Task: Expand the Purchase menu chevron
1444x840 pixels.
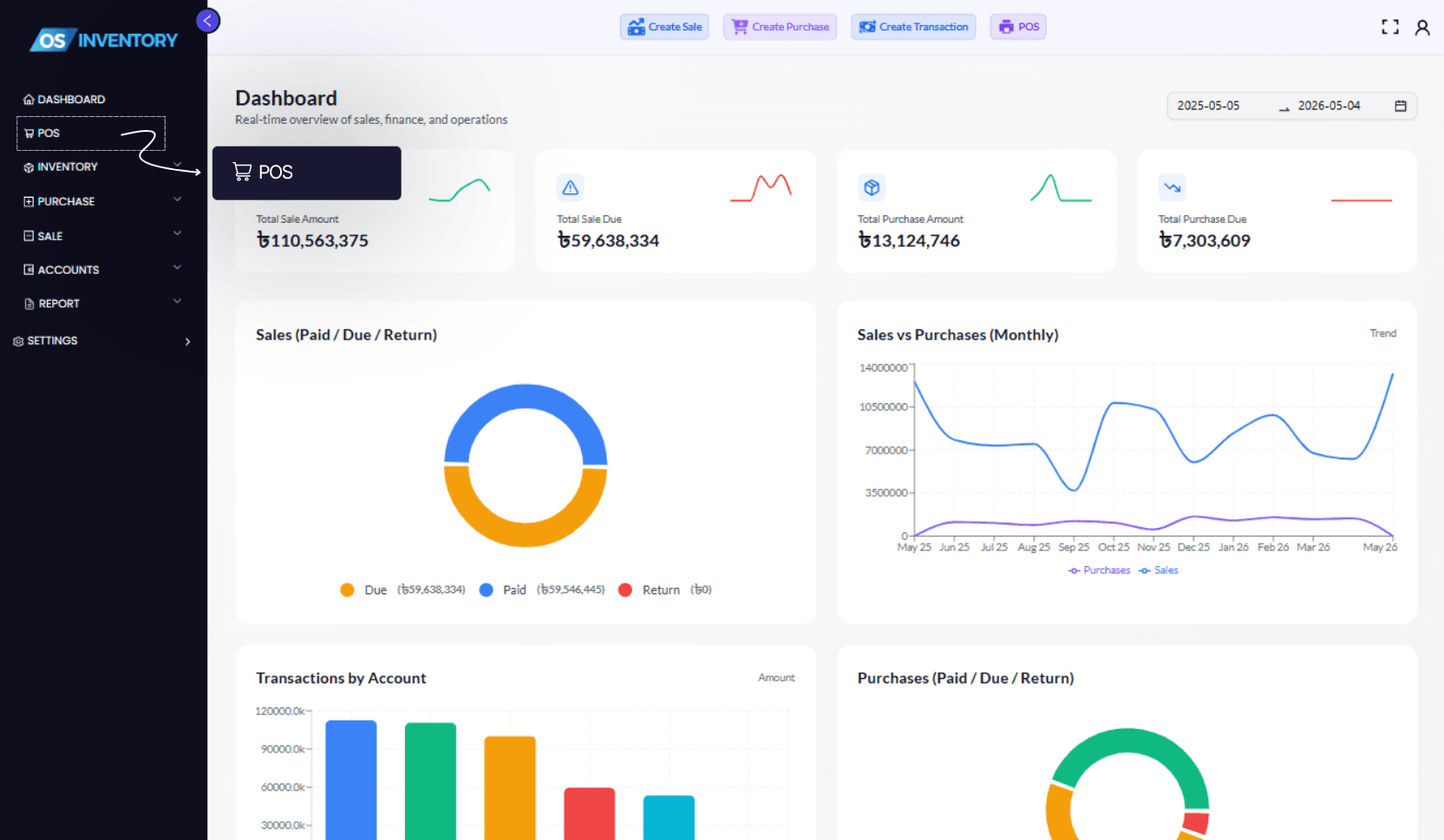Action: tap(178, 199)
